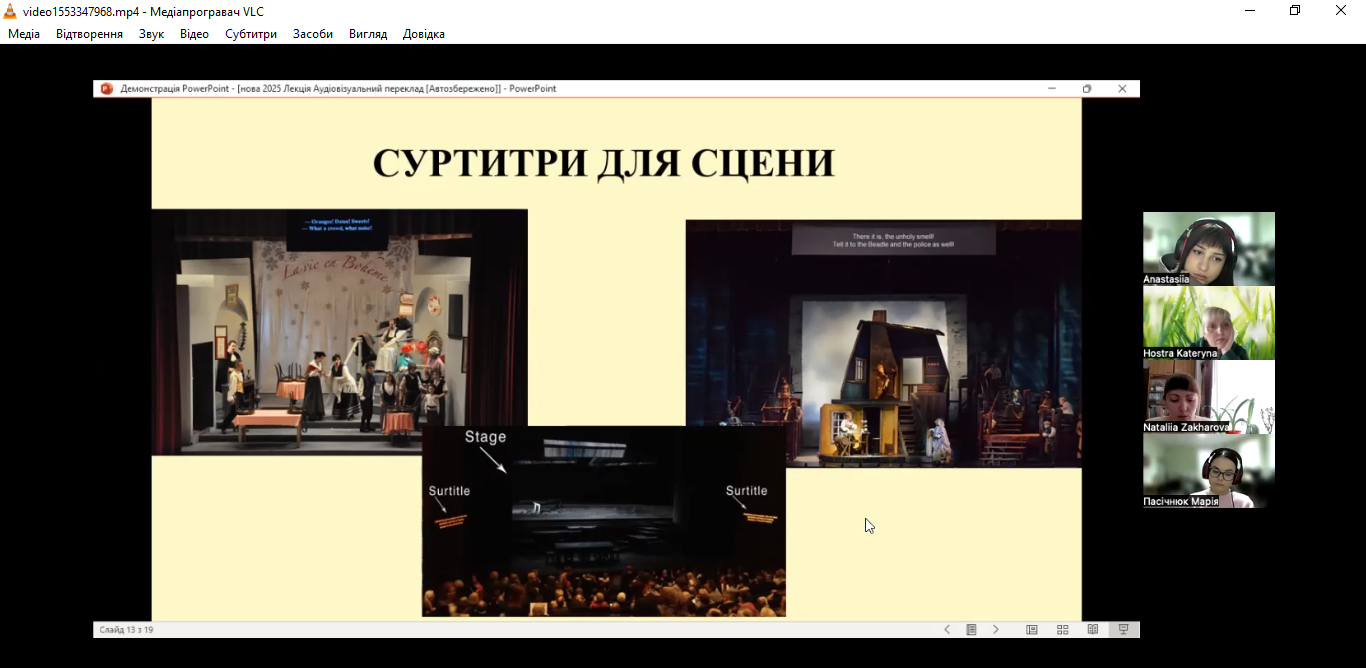The width and height of the screenshot is (1366, 668).
Task: Click the Slide Show view icon
Action: click(1123, 630)
